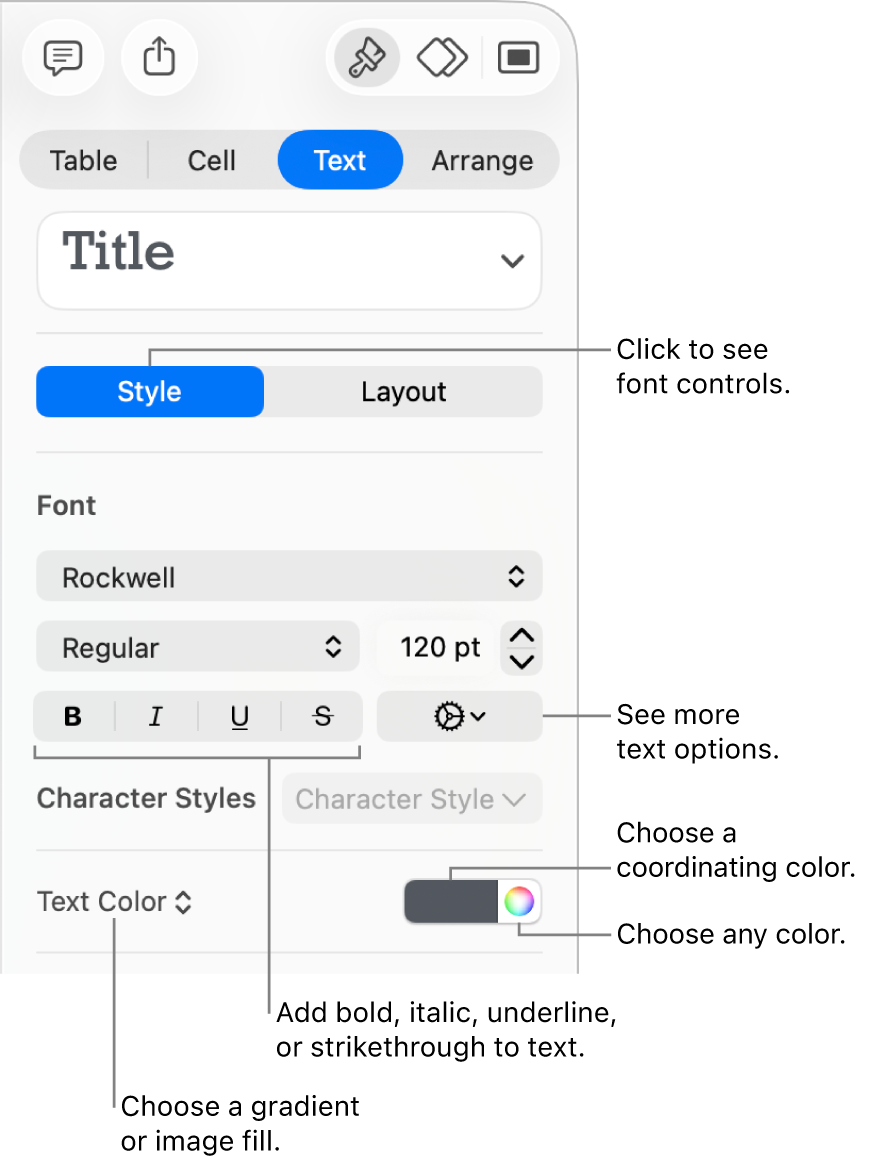The image size is (872, 1160).
Task: Switch to the Table tab
Action: click(x=83, y=160)
